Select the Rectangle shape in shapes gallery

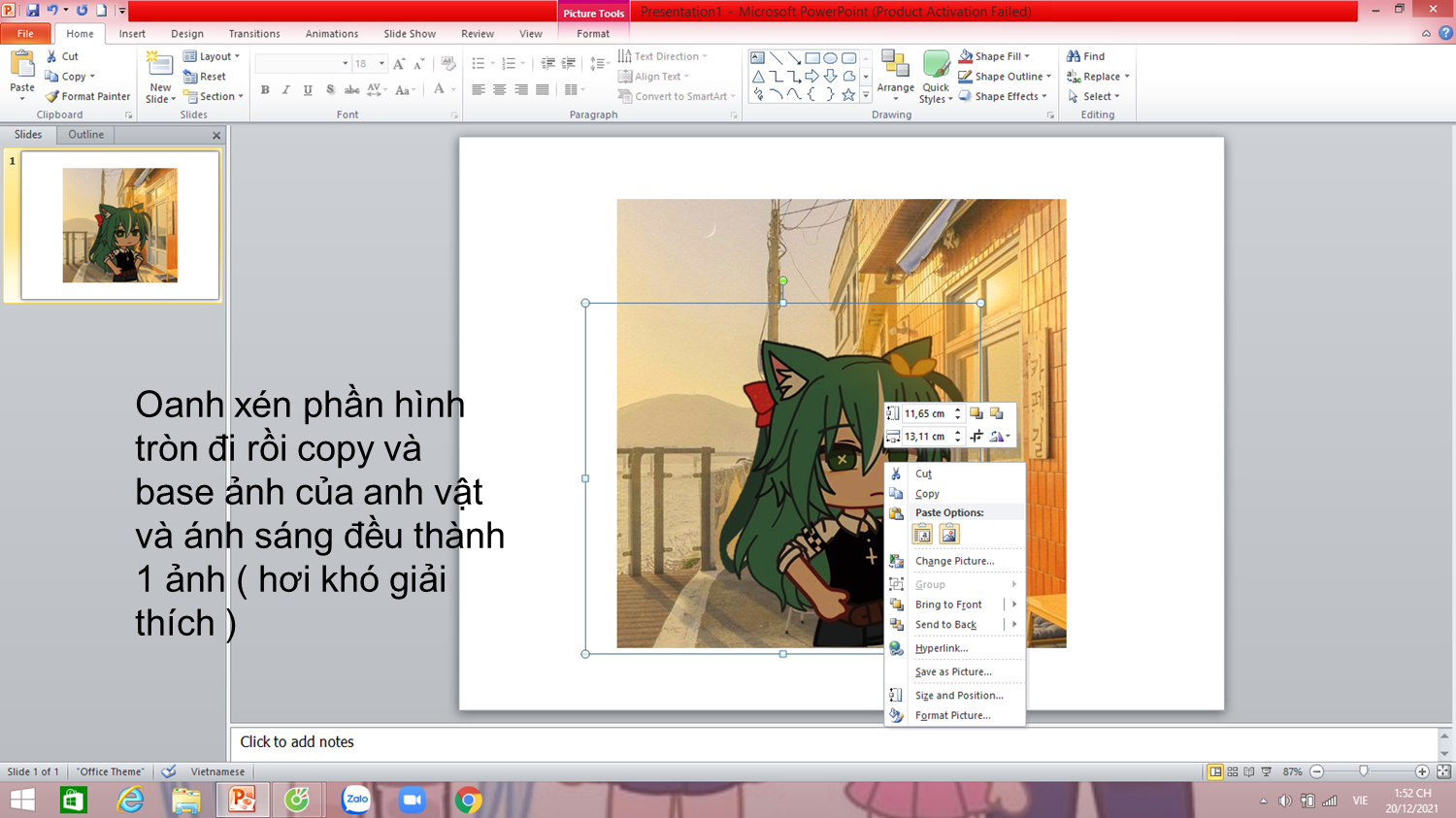812,58
